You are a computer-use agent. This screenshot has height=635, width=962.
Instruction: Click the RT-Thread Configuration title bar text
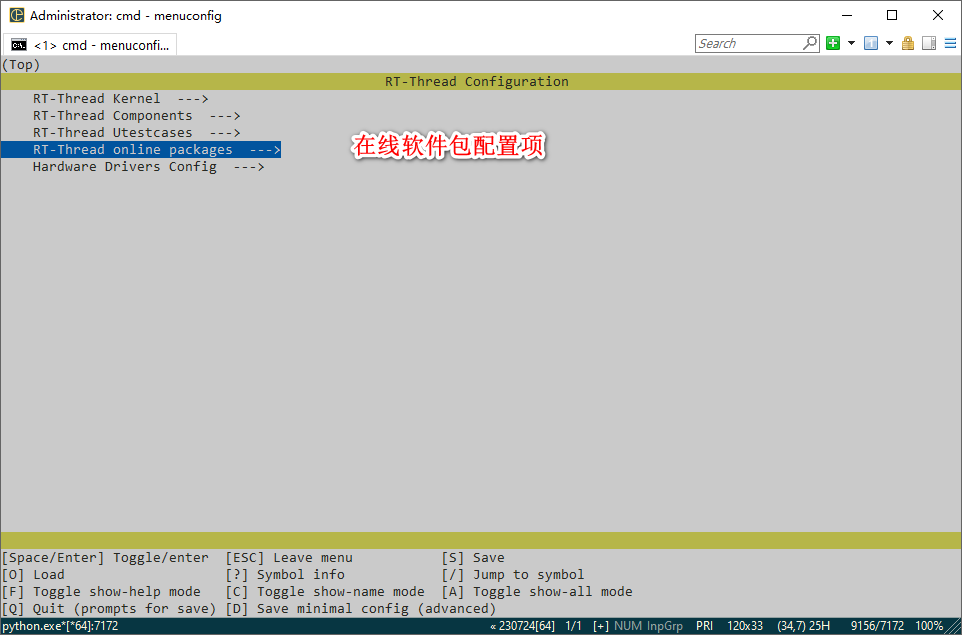tap(477, 82)
